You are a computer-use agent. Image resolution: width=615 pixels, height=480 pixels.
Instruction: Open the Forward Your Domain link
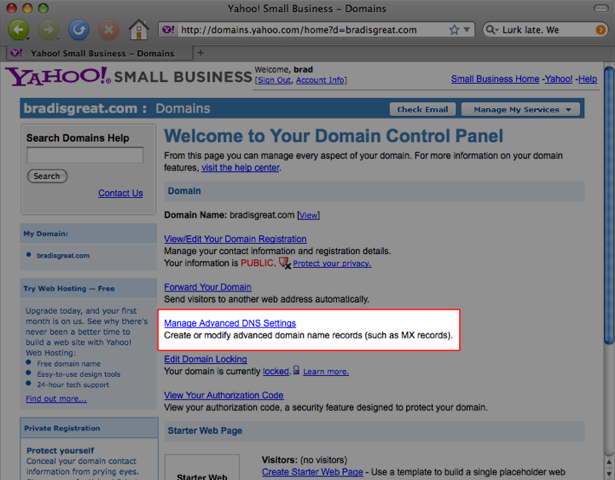coord(207,287)
